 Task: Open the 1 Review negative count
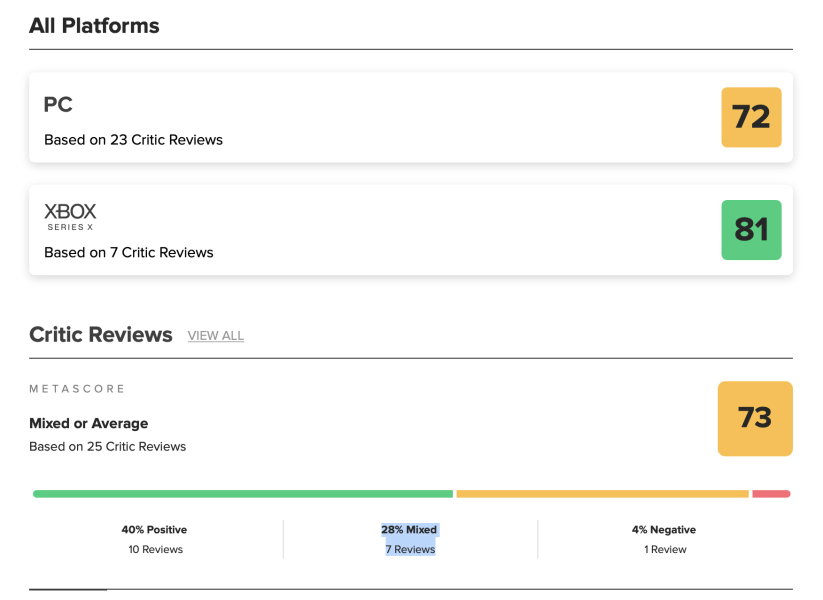[664, 550]
